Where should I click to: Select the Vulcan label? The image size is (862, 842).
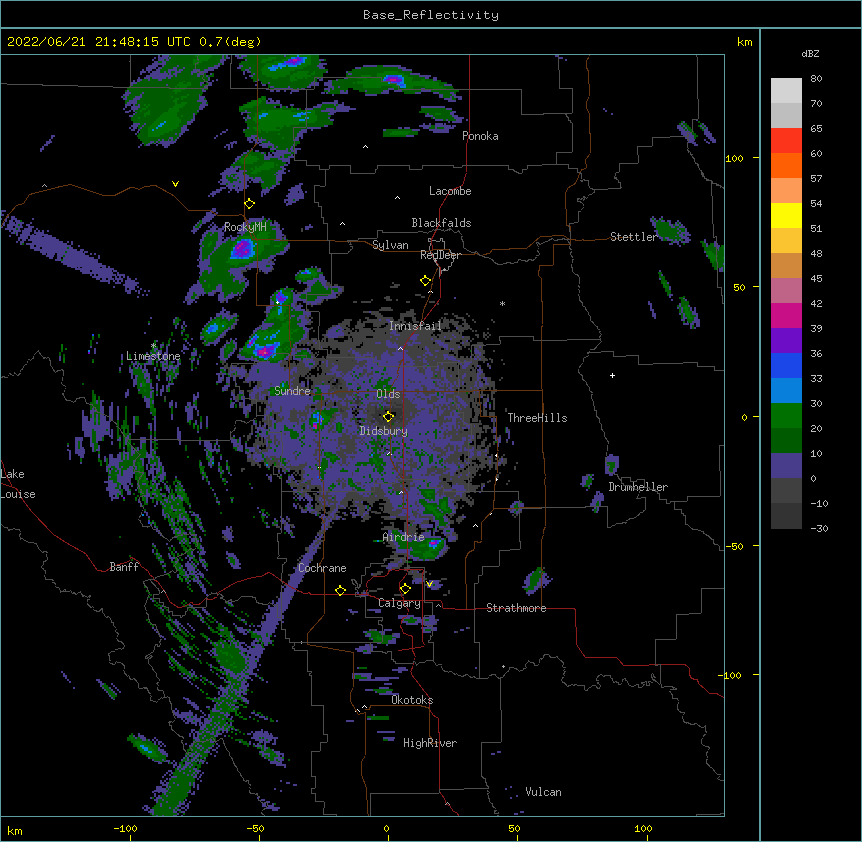click(543, 792)
